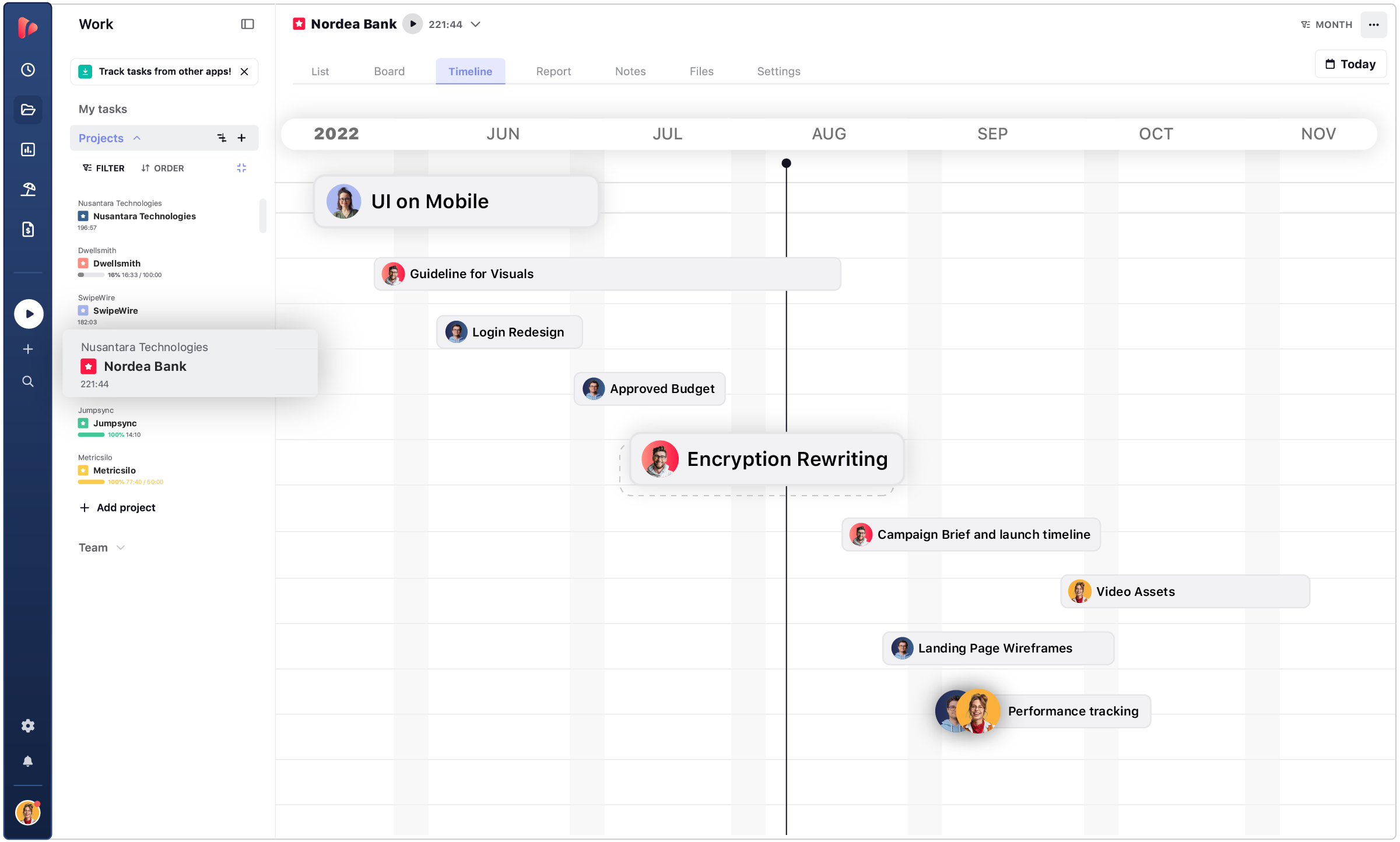This screenshot has width=1400, height=842.
Task: Open the Settings gear icon
Action: coord(27,725)
